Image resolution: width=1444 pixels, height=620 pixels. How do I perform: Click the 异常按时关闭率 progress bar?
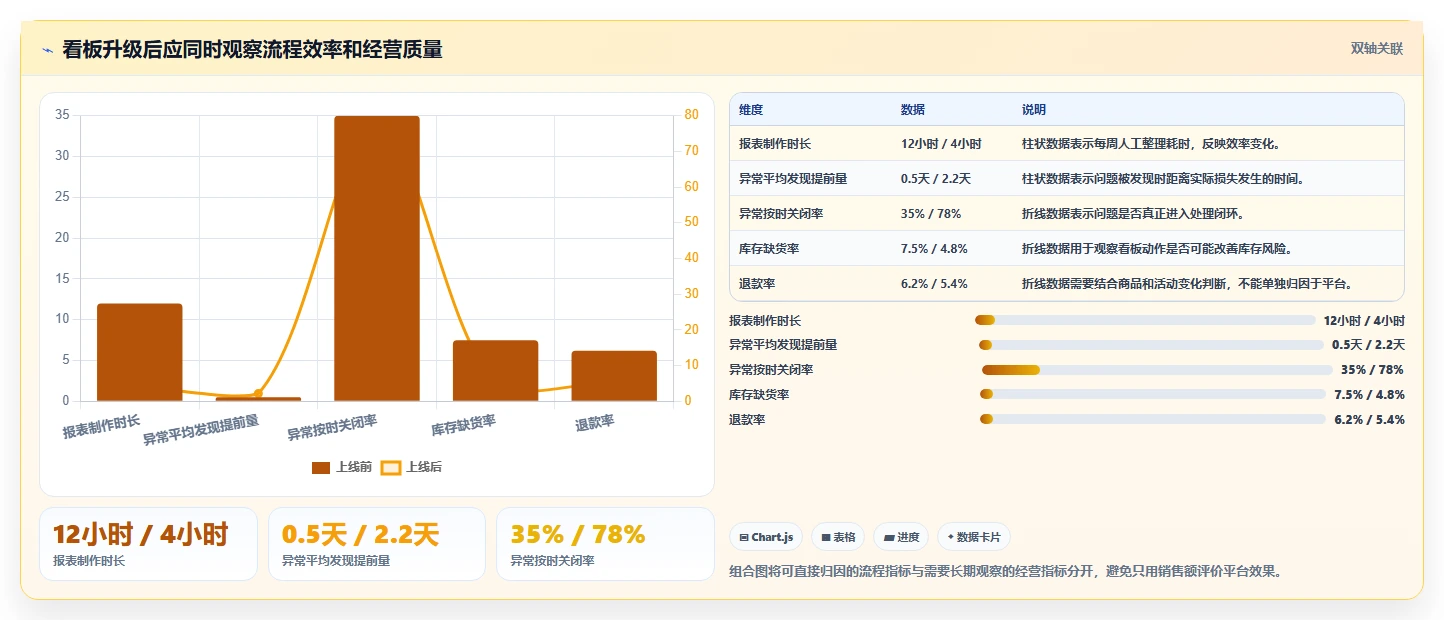[1157, 370]
